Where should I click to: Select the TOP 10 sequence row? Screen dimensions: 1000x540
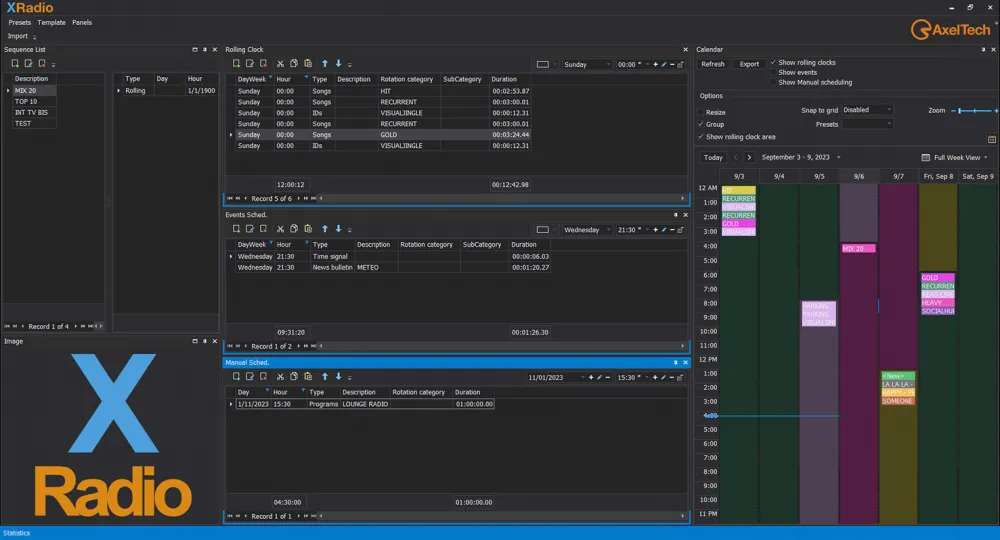click(x=26, y=102)
